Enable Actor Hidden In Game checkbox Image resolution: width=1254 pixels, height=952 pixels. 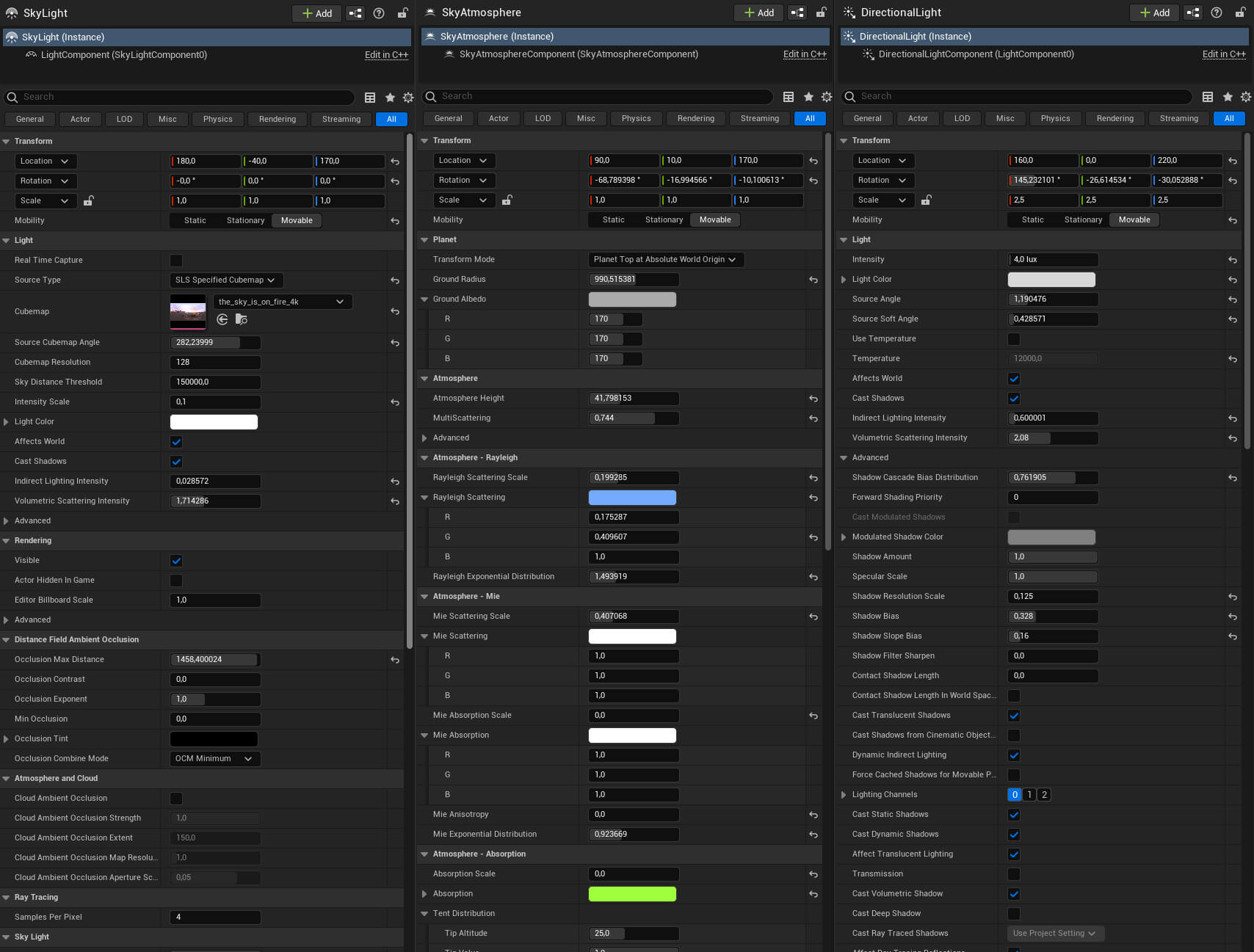coord(176,581)
